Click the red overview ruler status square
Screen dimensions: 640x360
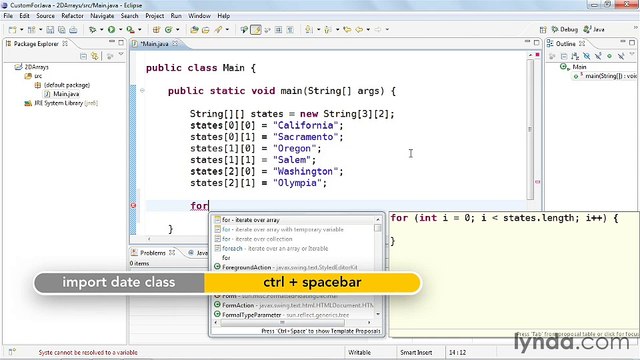(x=538, y=54)
